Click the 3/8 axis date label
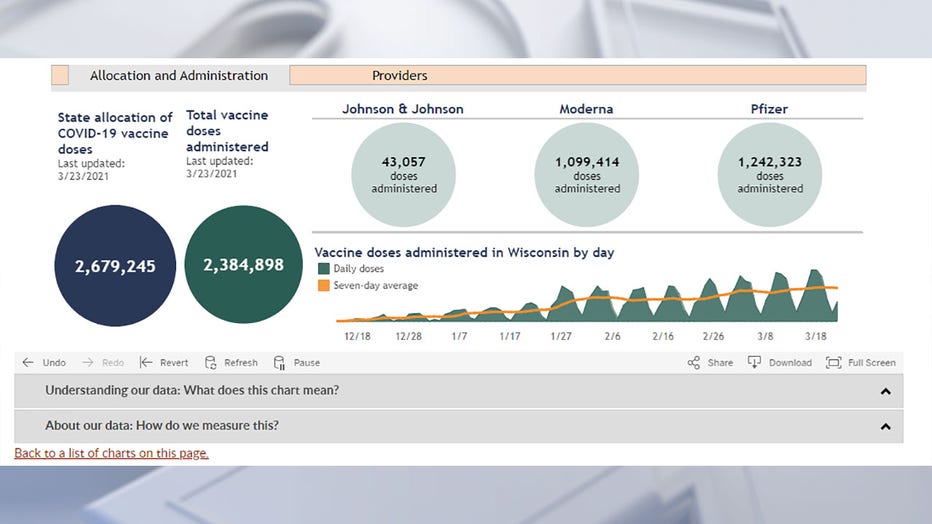Screen dimensions: 932x524 click(765, 336)
